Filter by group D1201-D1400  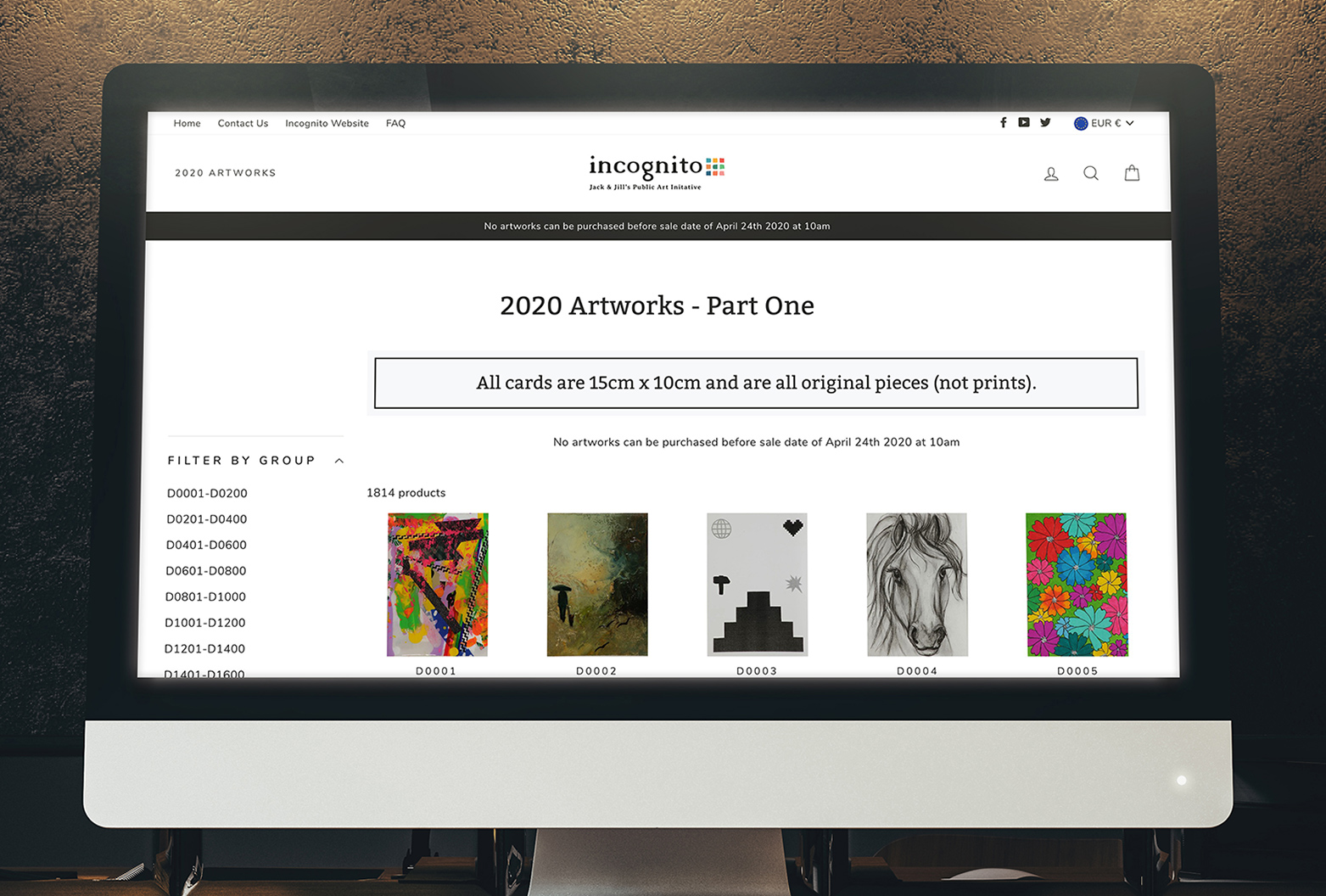point(204,649)
